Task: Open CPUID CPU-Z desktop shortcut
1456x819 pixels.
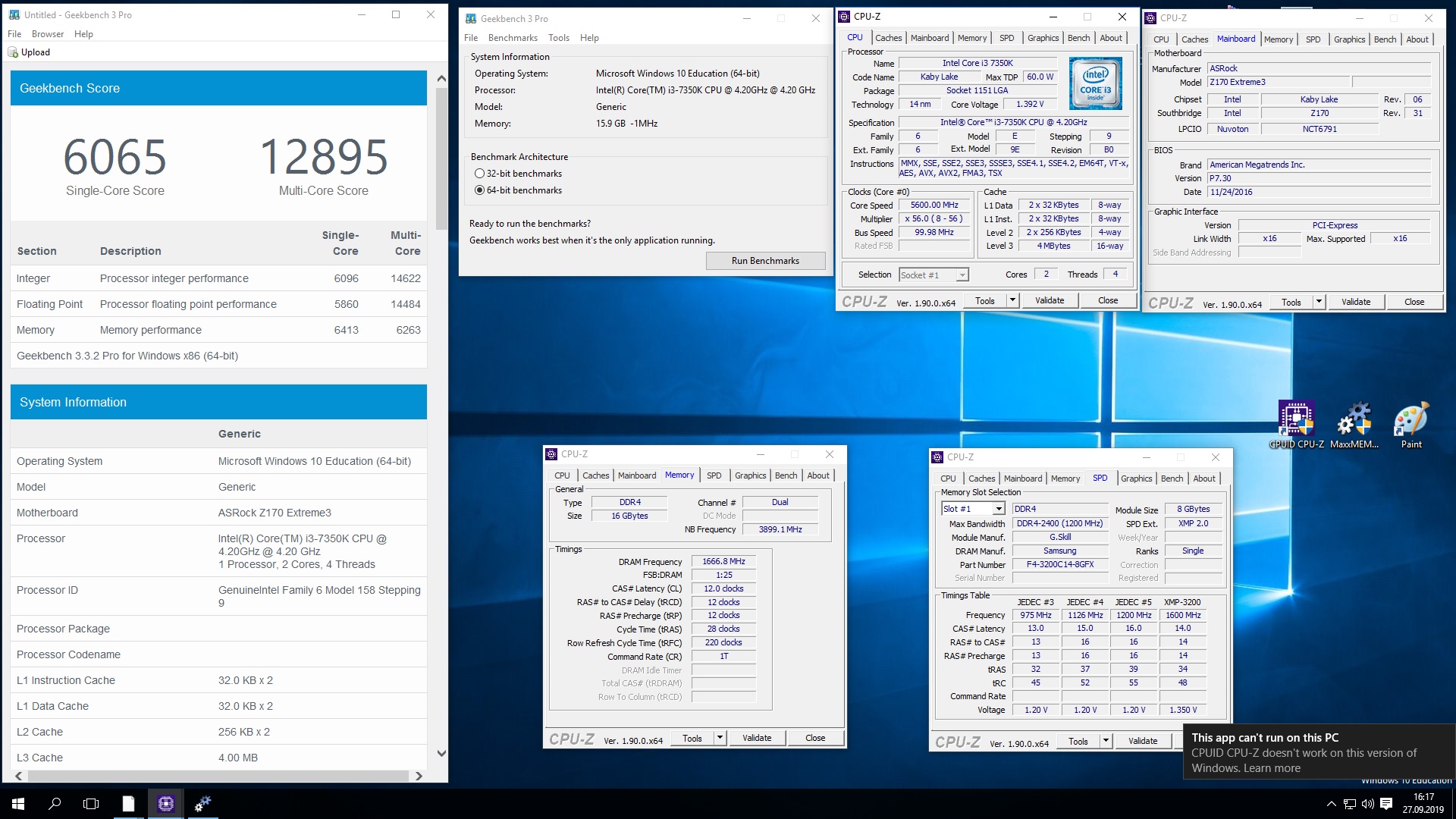Action: point(1296,425)
